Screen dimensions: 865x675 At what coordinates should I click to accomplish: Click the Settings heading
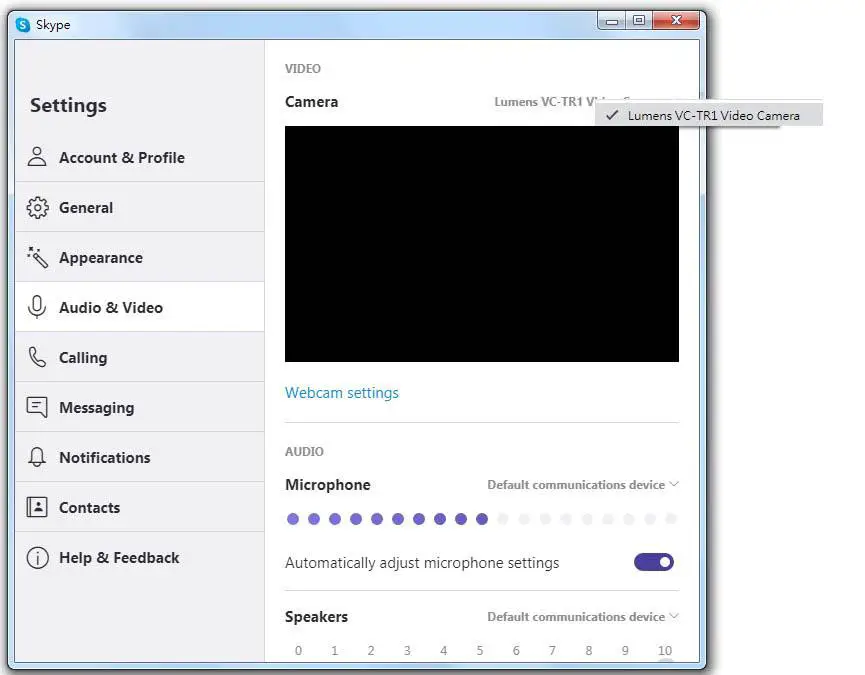(x=67, y=105)
